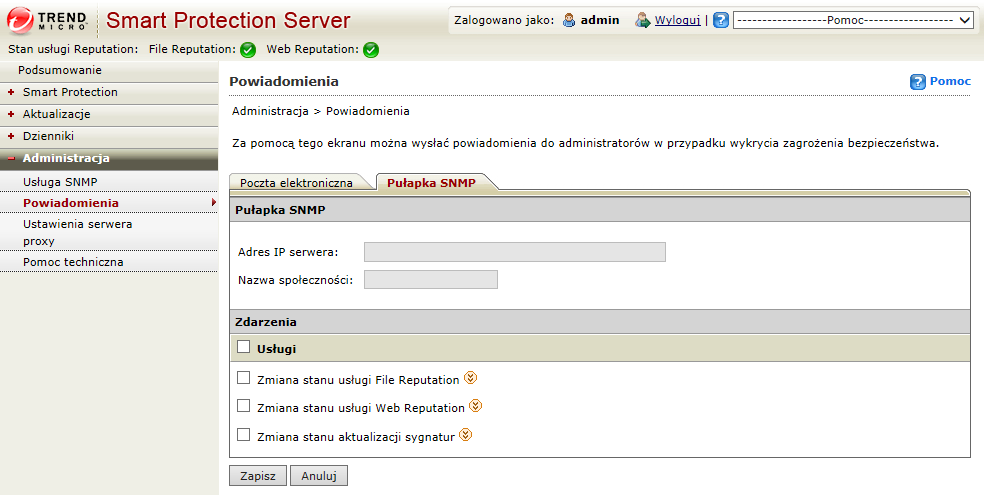Select the Pułapka SNMP tab
Image resolution: width=984 pixels, height=495 pixels.
point(431,183)
